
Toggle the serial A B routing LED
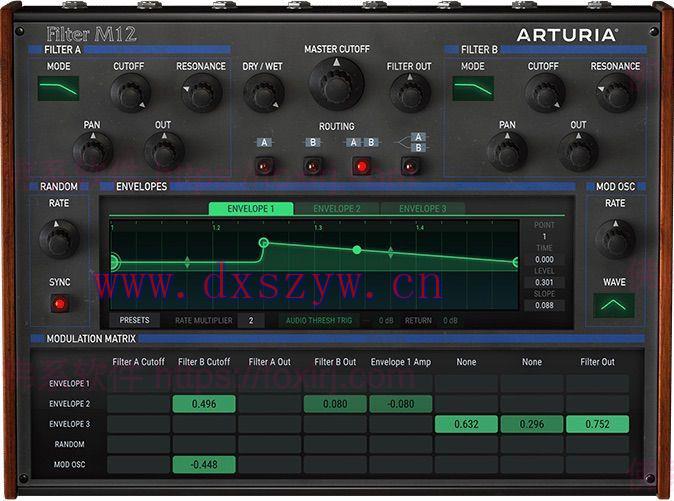click(x=362, y=166)
